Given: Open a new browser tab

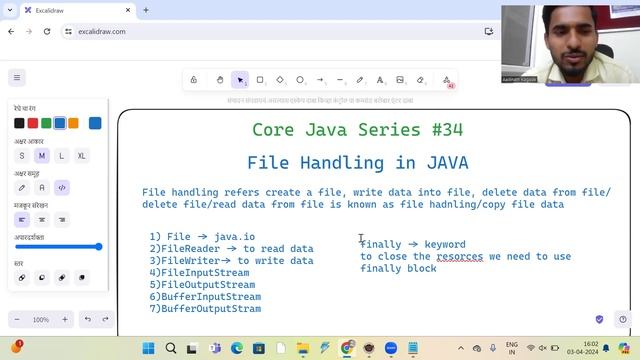Looking at the screenshot, I should [146, 10].
